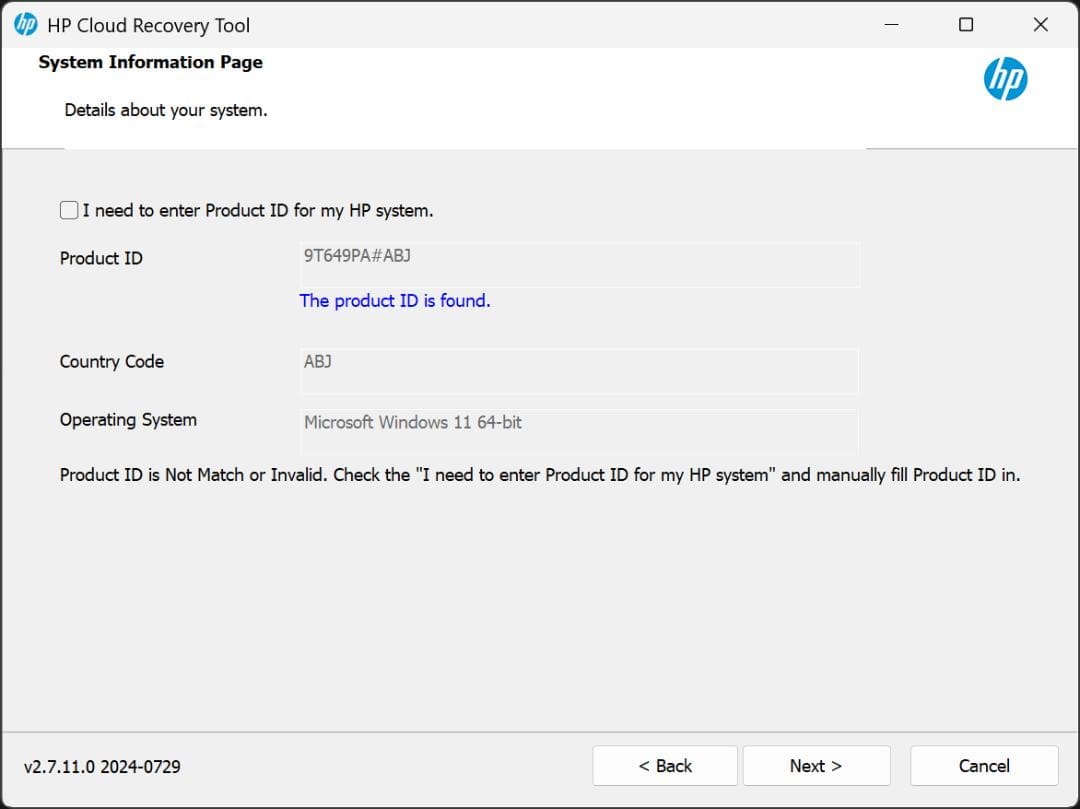Click the "Operating System" label
Screen dimensions: 1080x809
(128, 420)
